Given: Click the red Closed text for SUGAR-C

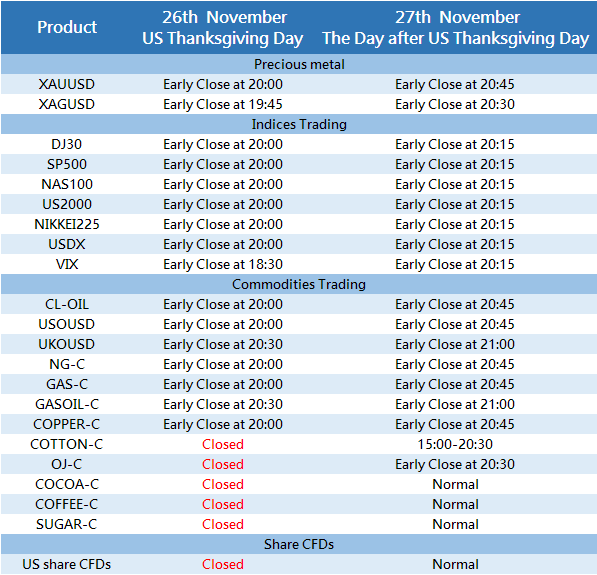Looking at the screenshot, I should click(223, 524).
